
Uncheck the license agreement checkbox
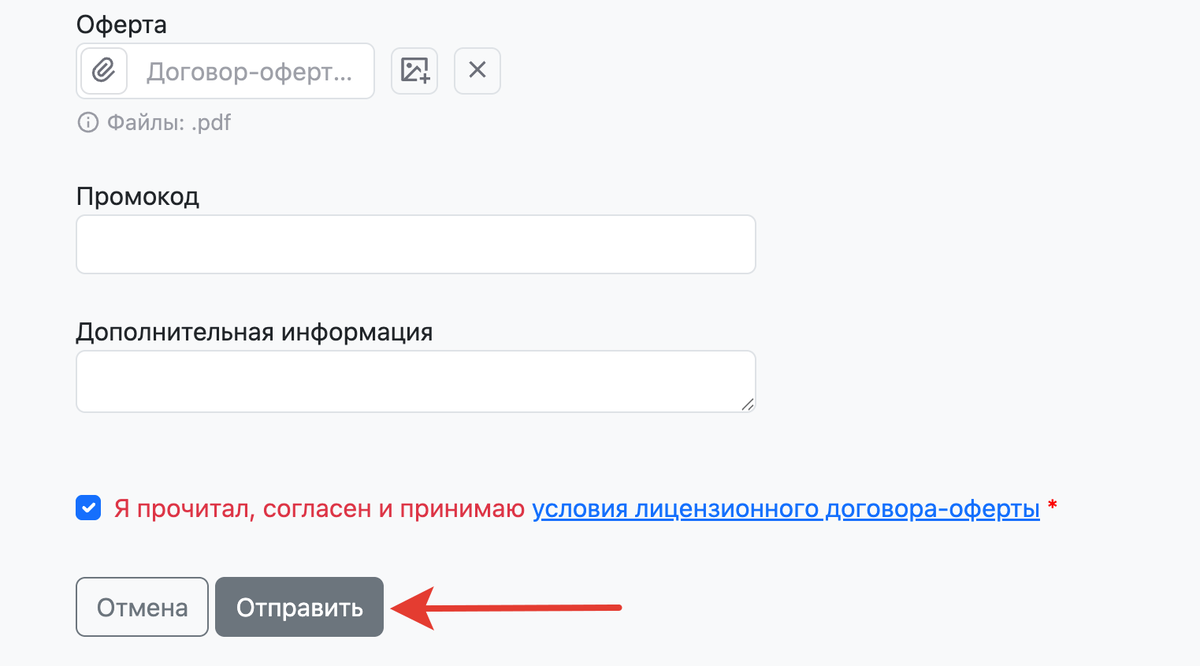(x=88, y=509)
